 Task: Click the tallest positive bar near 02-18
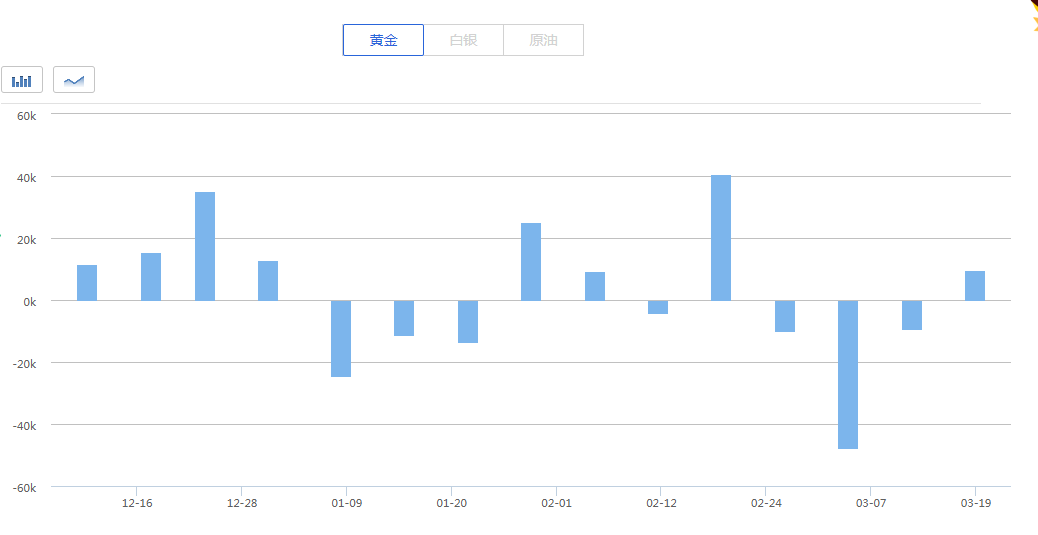pos(721,238)
